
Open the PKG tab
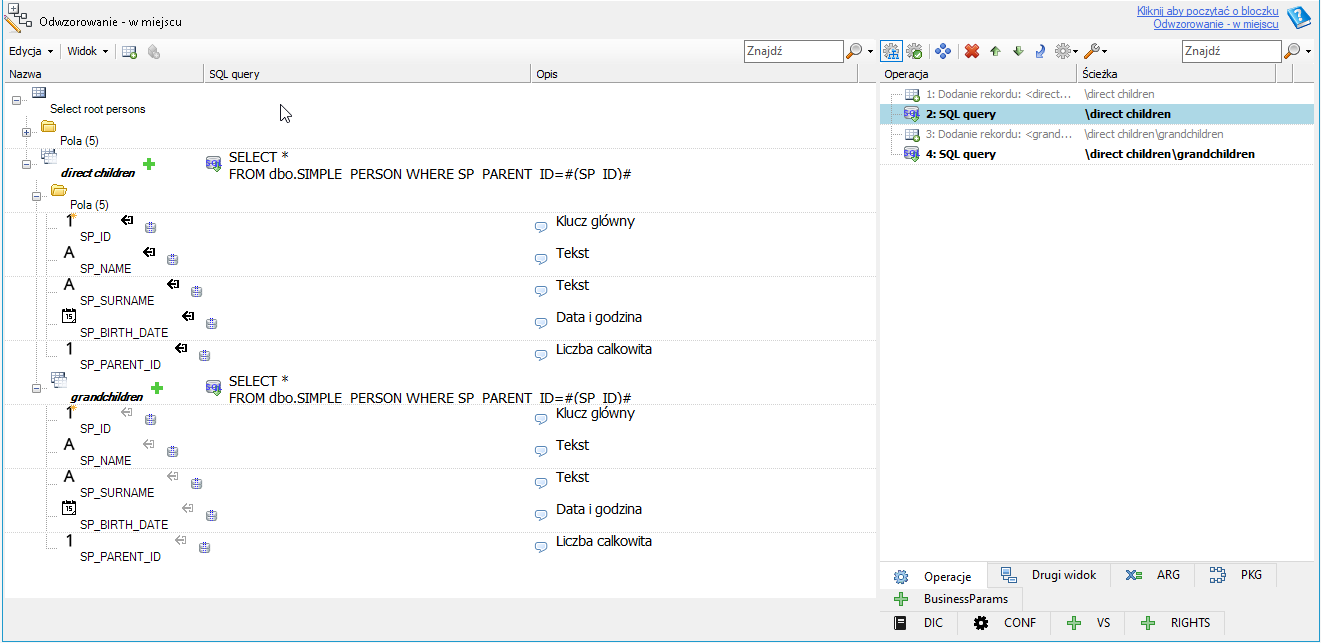click(1236, 575)
